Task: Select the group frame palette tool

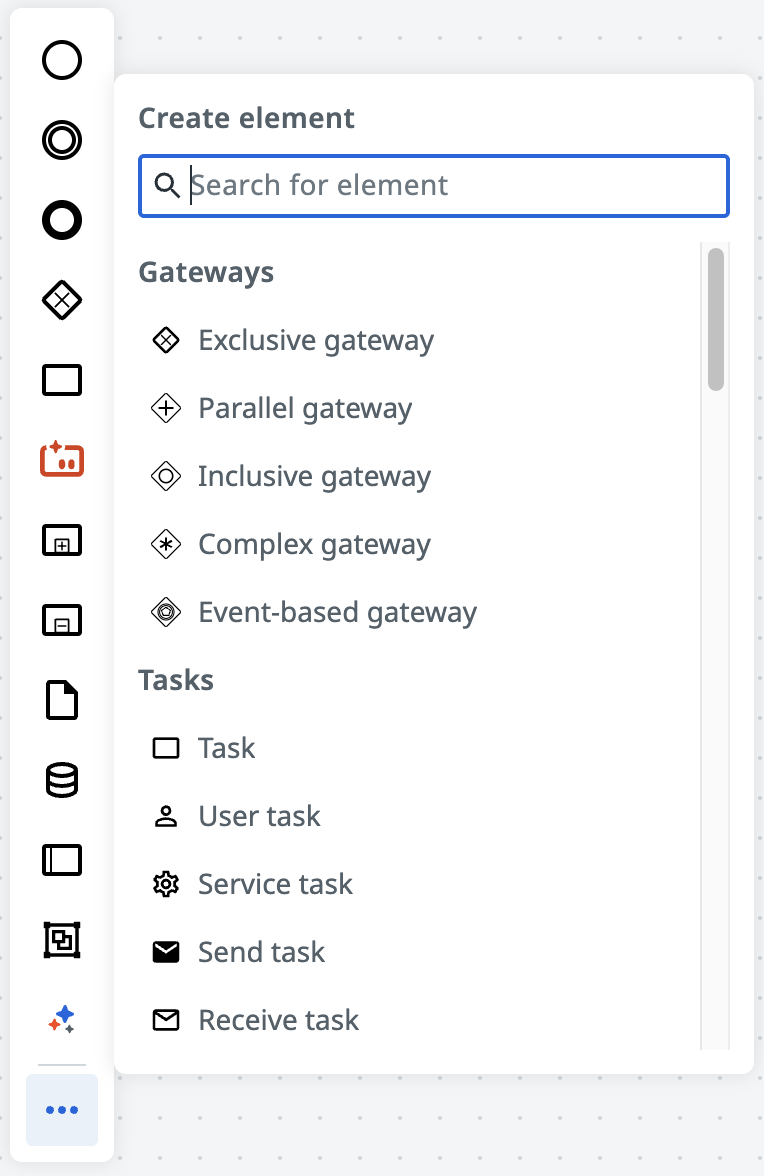Action: click(x=61, y=940)
